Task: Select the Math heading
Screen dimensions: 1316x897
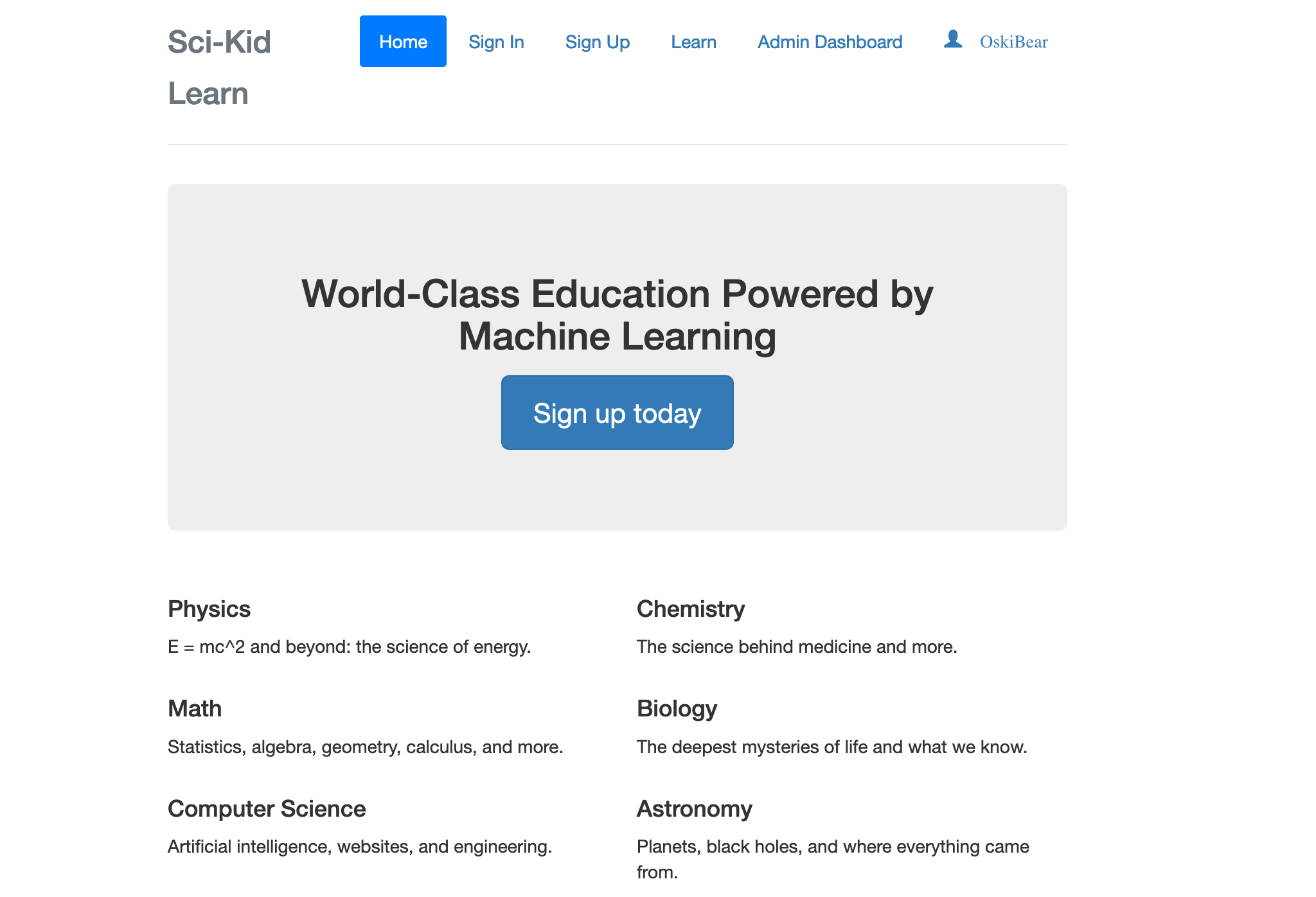Action: click(195, 708)
